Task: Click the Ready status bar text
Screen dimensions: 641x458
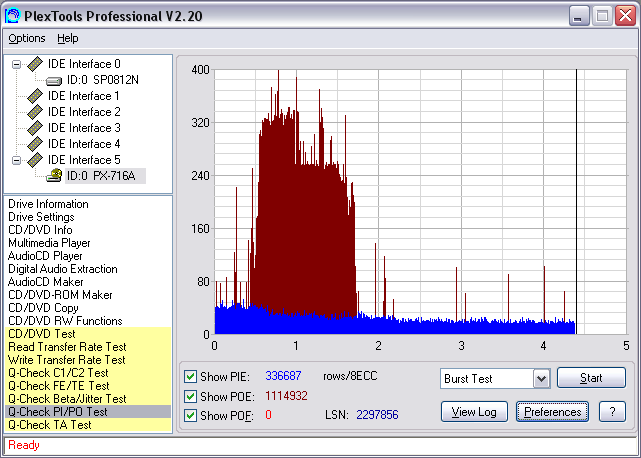Action: click(24, 445)
